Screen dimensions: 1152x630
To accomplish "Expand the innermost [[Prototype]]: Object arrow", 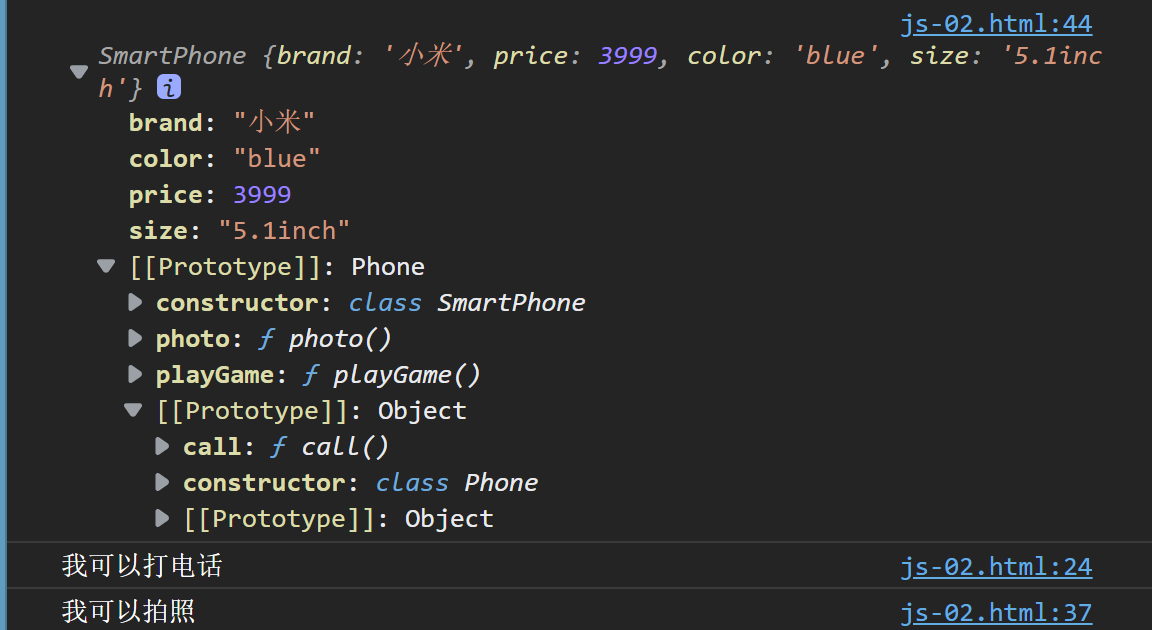I will click(162, 518).
